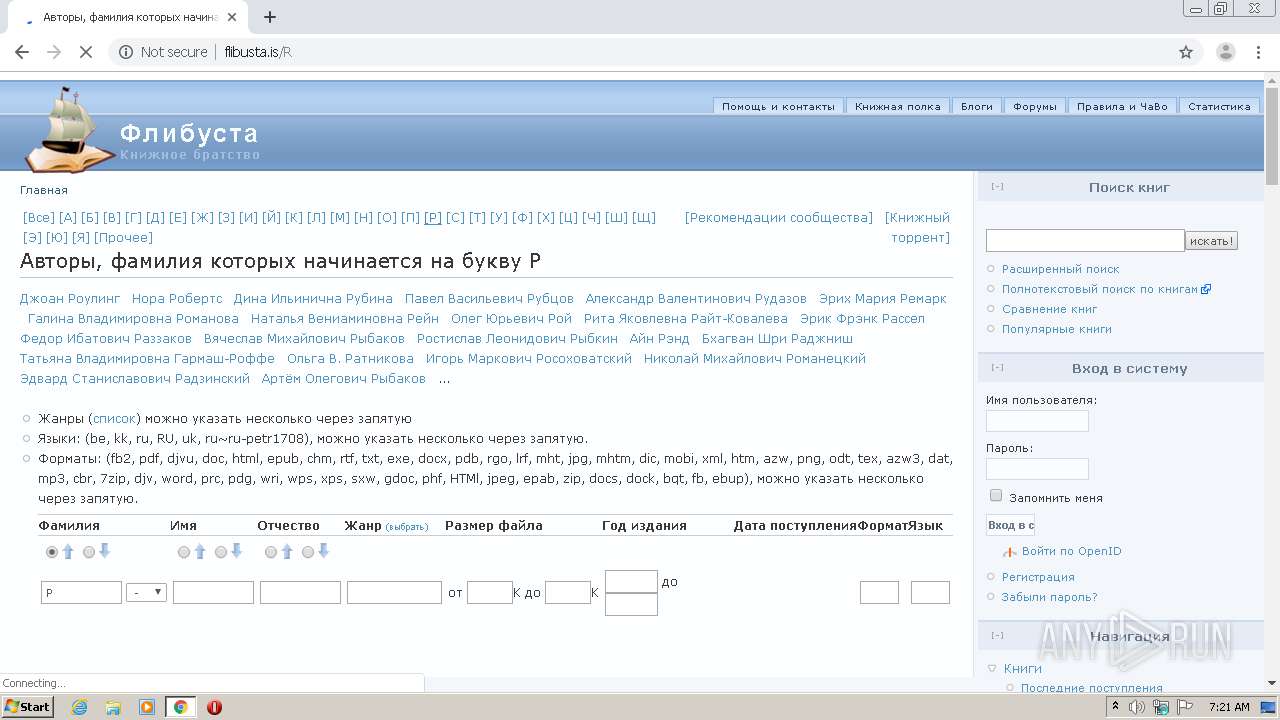The image size is (1280, 720).
Task: Open Статистика tab
Action: 1219,106
